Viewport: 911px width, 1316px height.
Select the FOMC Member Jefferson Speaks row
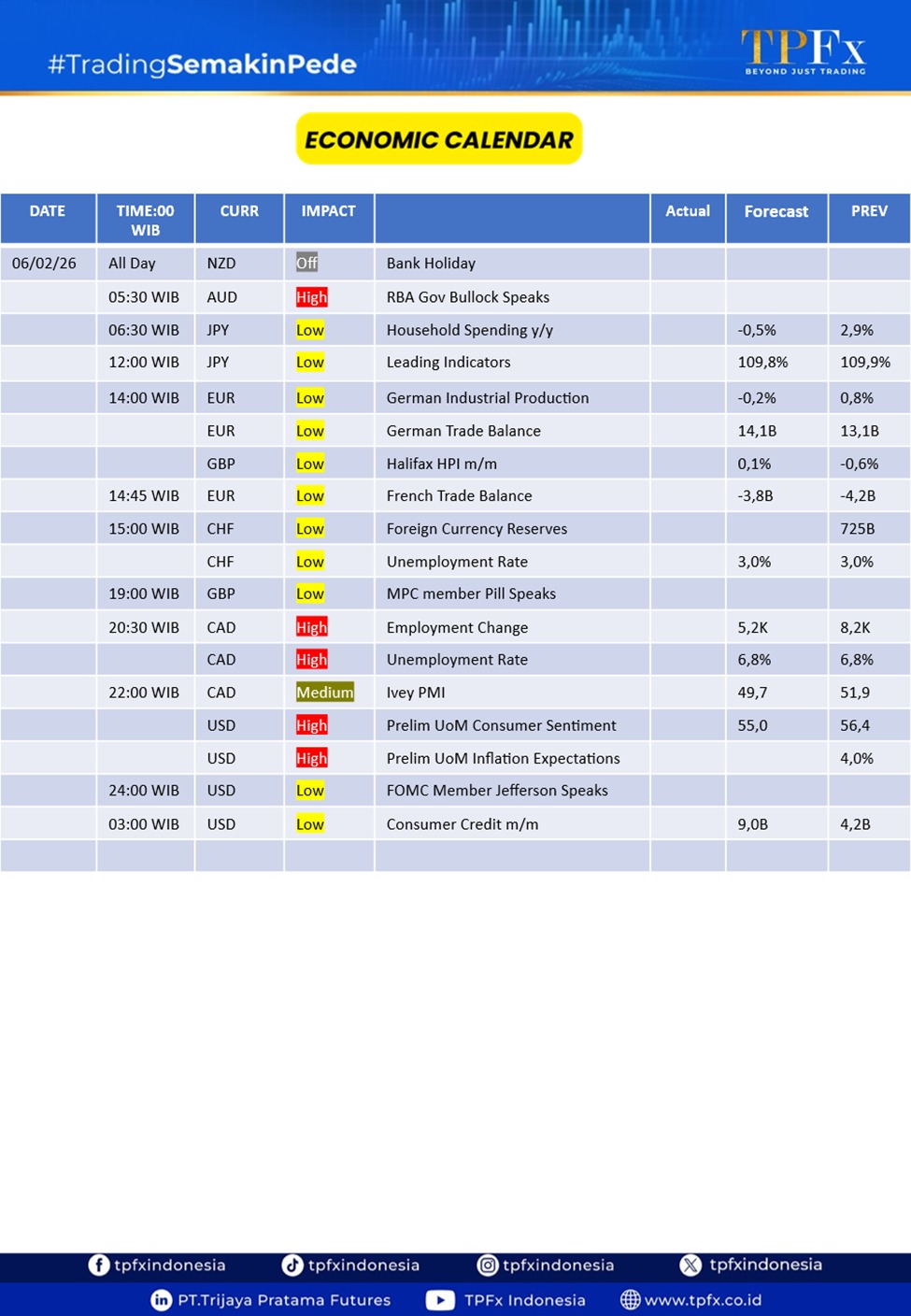point(497,791)
